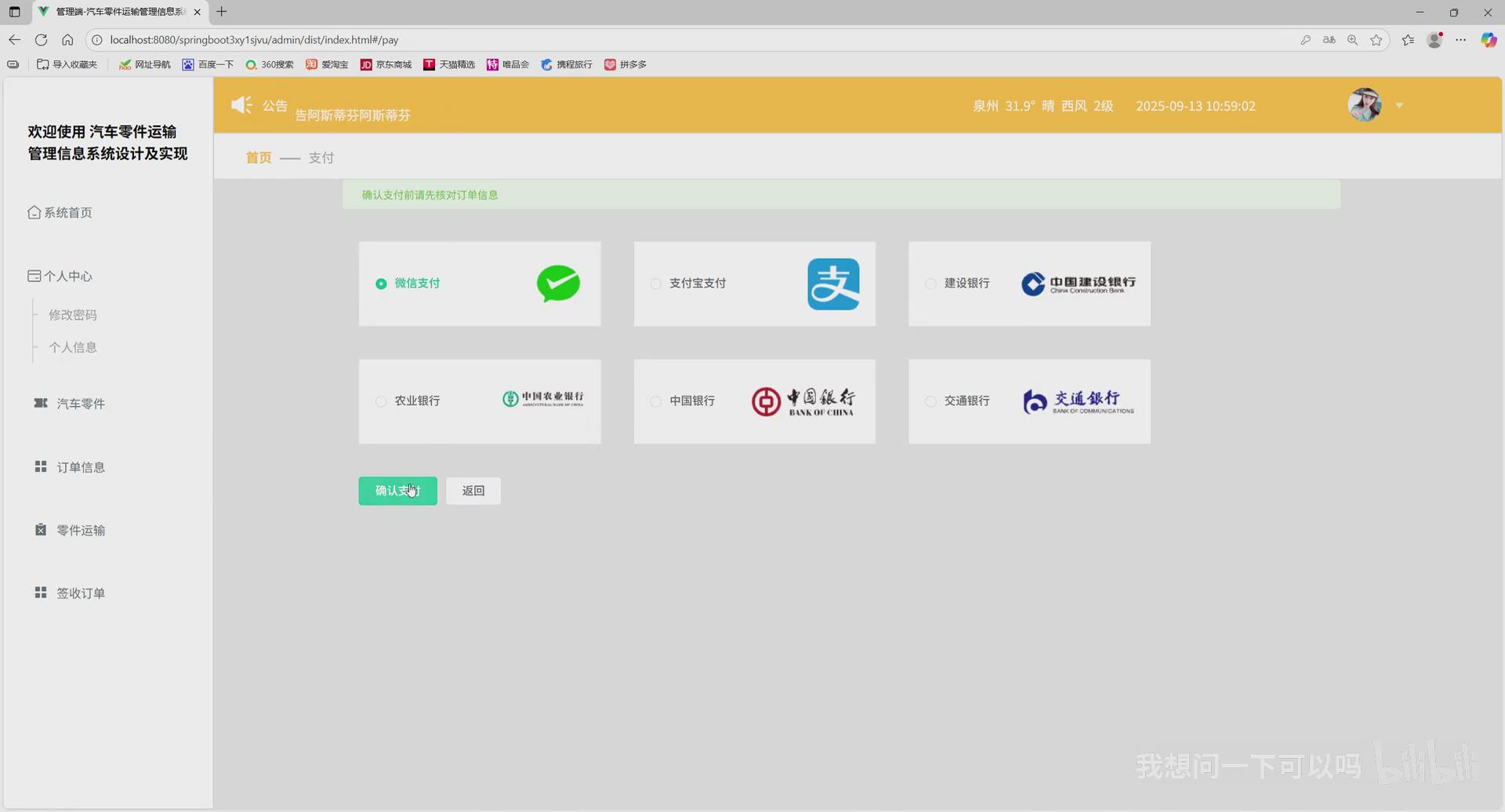Open 修改密码 under 个人中心
Viewport: 1505px width, 812px height.
pyautogui.click(x=73, y=315)
